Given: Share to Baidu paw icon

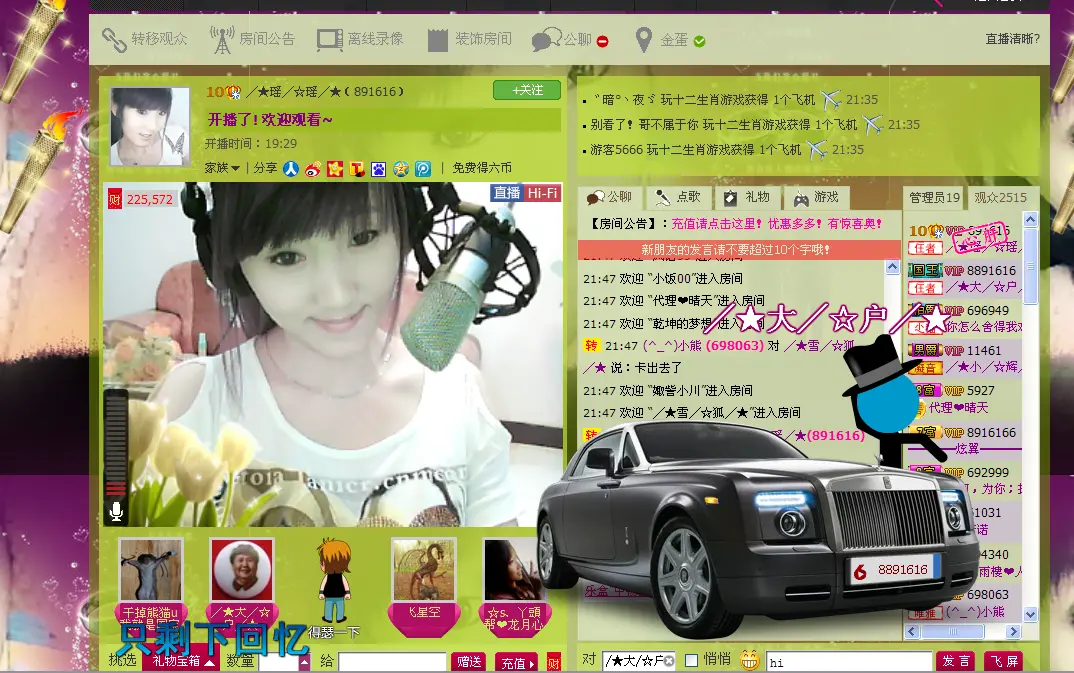Looking at the screenshot, I should click(379, 168).
